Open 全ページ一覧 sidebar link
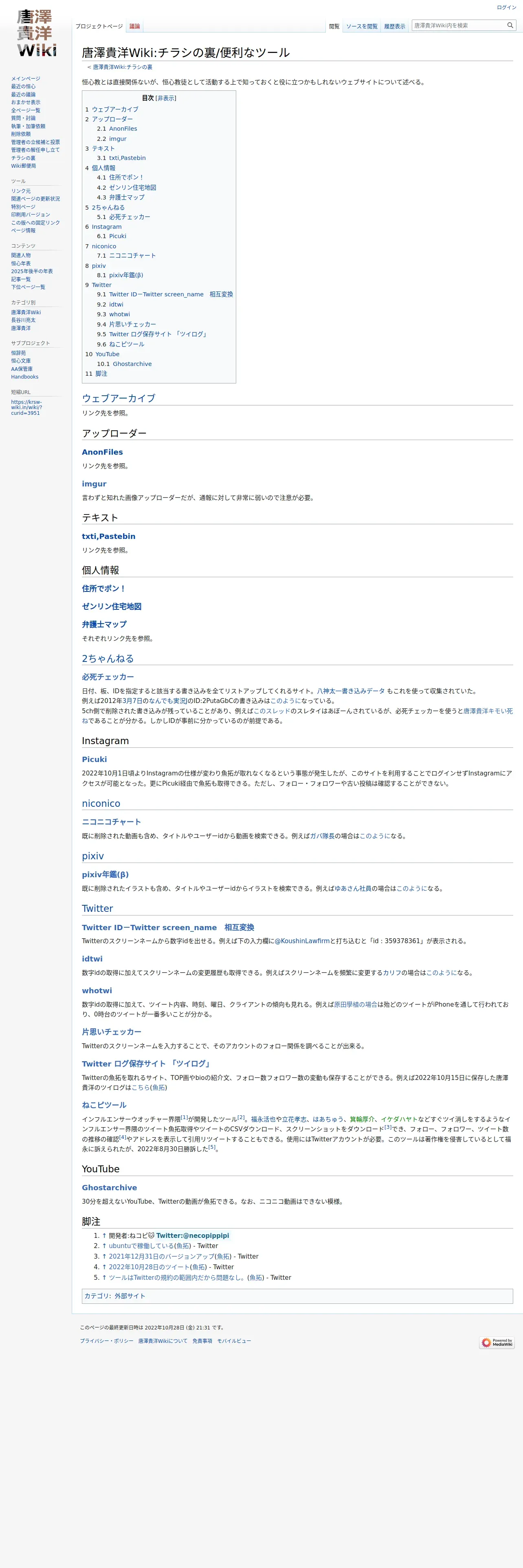Image resolution: width=523 pixels, height=1568 pixels. pos(26,110)
